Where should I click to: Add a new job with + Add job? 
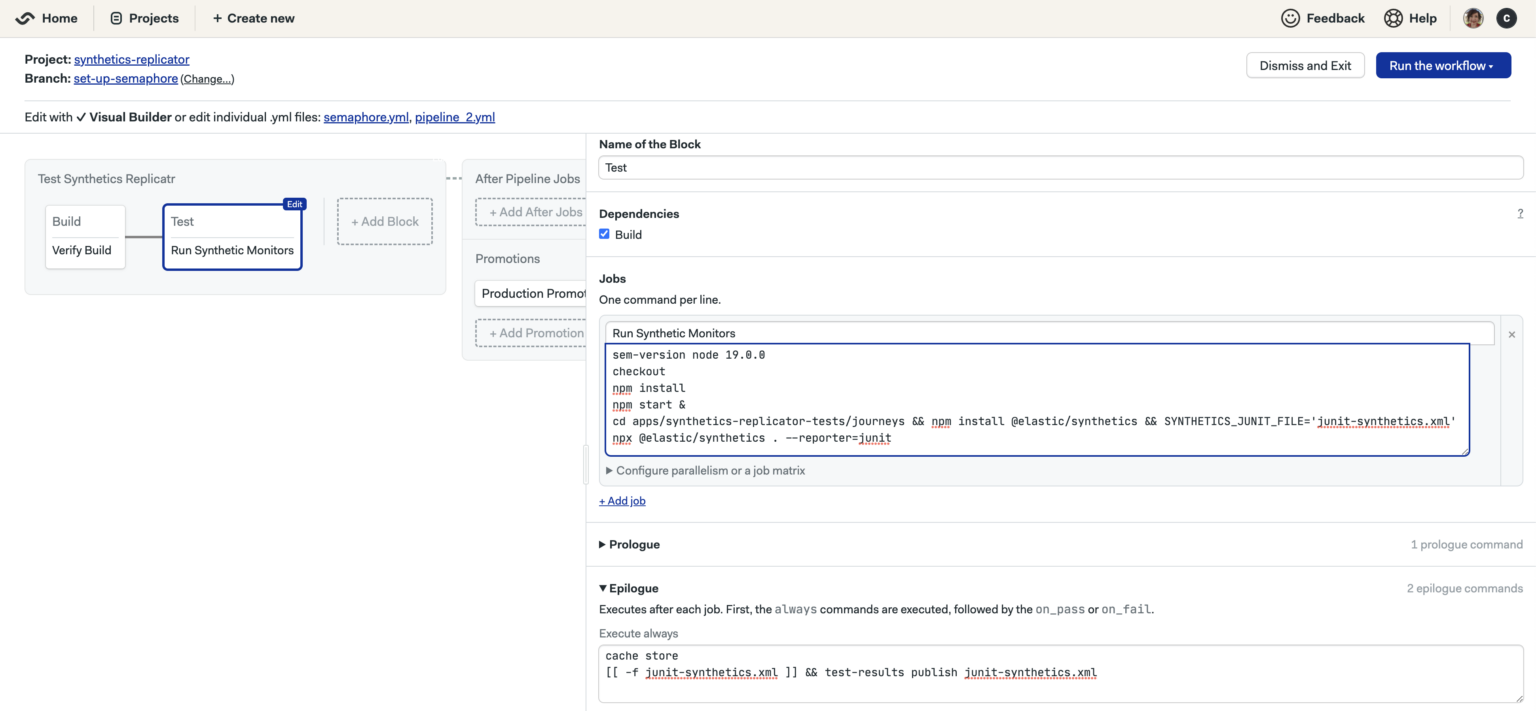click(x=622, y=500)
